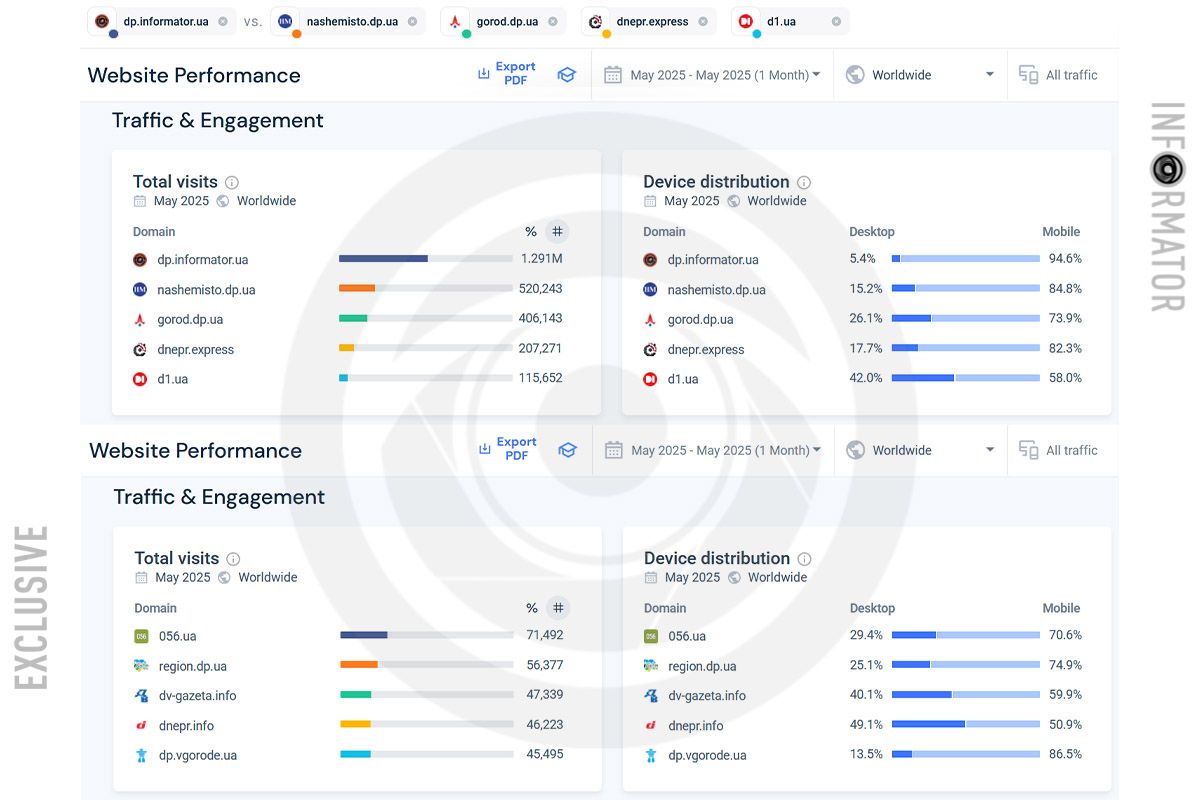Open dnepr.express in upper Total visits list
Viewport: 1200px width, 800px height.
[195, 350]
